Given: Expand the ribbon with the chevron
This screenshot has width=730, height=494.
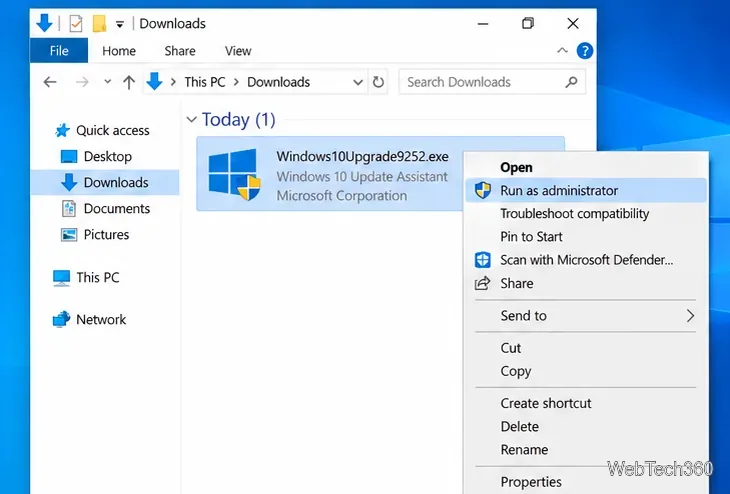Looking at the screenshot, I should (562, 50).
